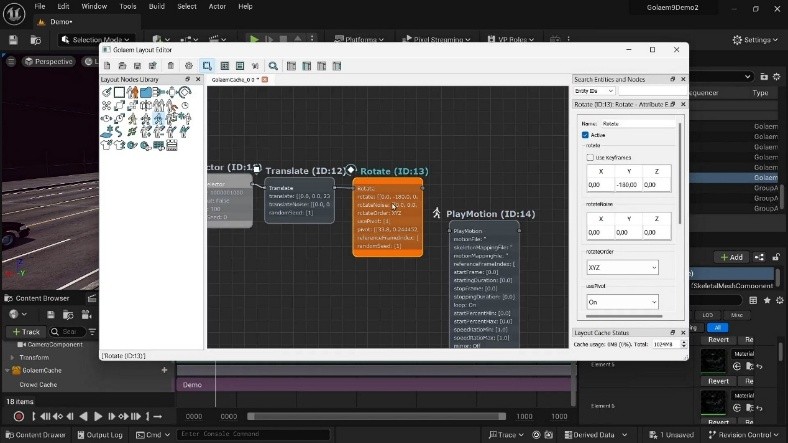Open the Pixel Streaming dropdown
The width and height of the screenshot is (788, 443).
pos(436,40)
